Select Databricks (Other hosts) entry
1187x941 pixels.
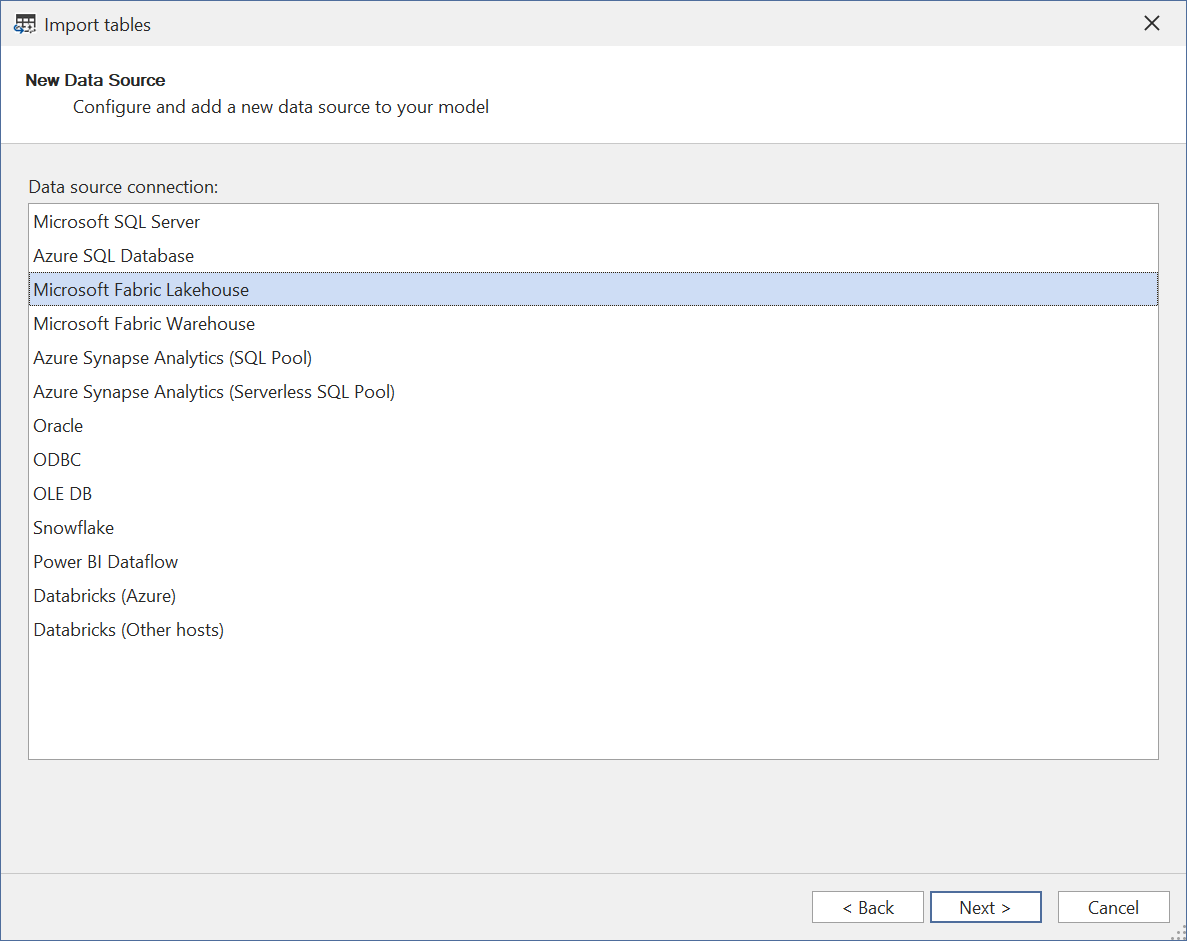point(594,631)
